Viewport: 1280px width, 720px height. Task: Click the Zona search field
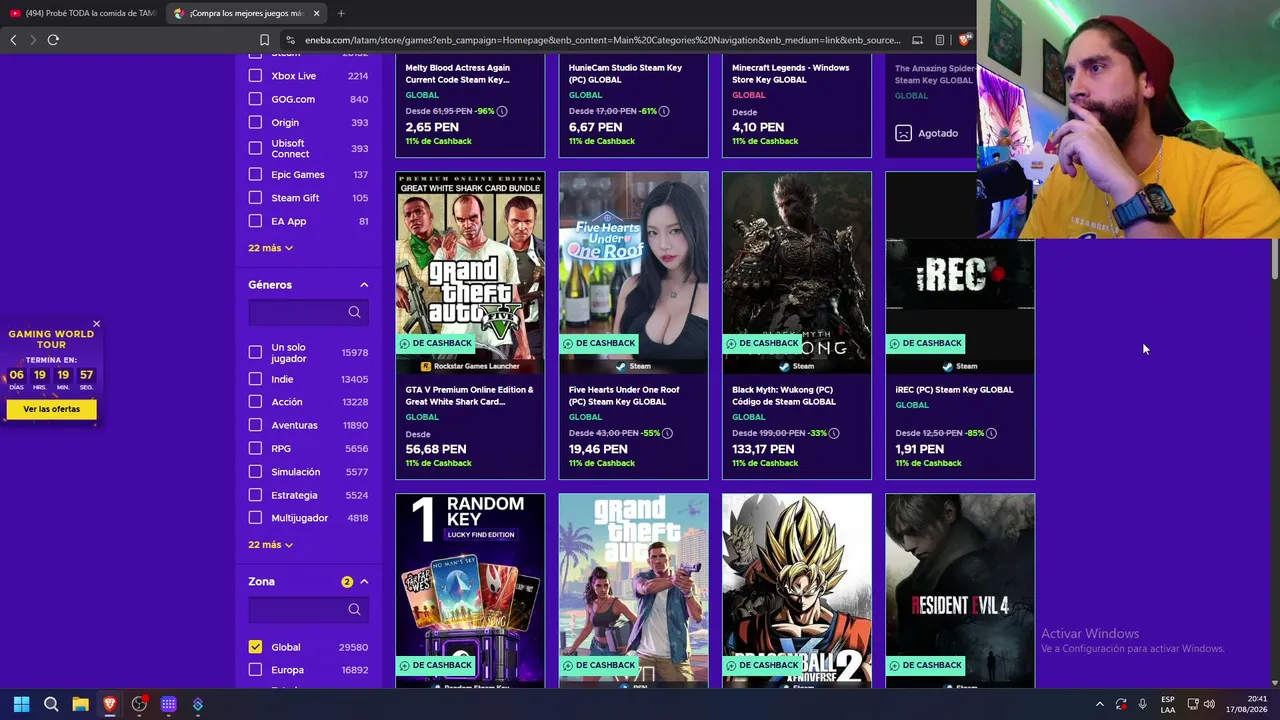(x=308, y=609)
